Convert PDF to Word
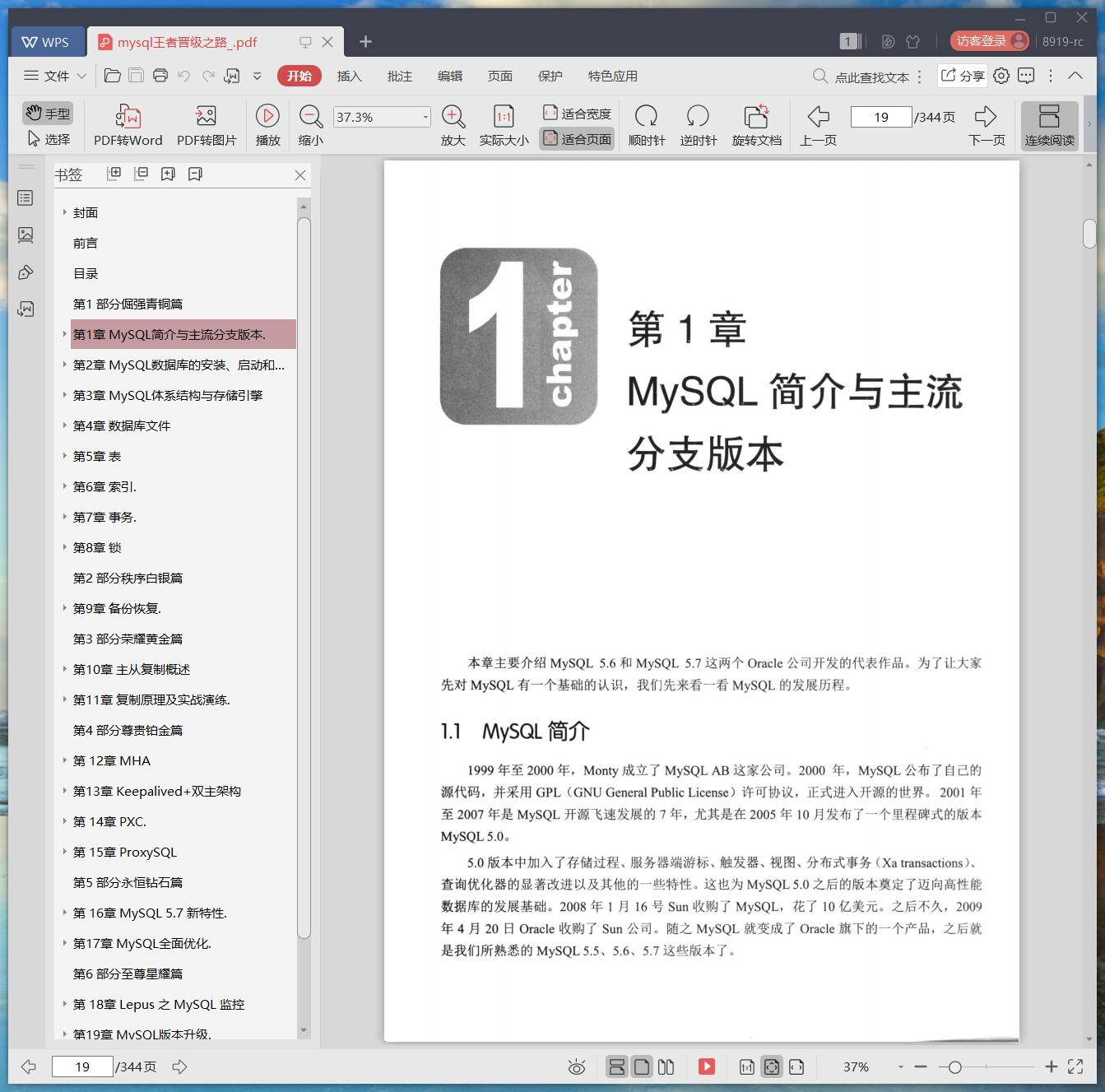The width and height of the screenshot is (1105, 1092). click(x=128, y=125)
